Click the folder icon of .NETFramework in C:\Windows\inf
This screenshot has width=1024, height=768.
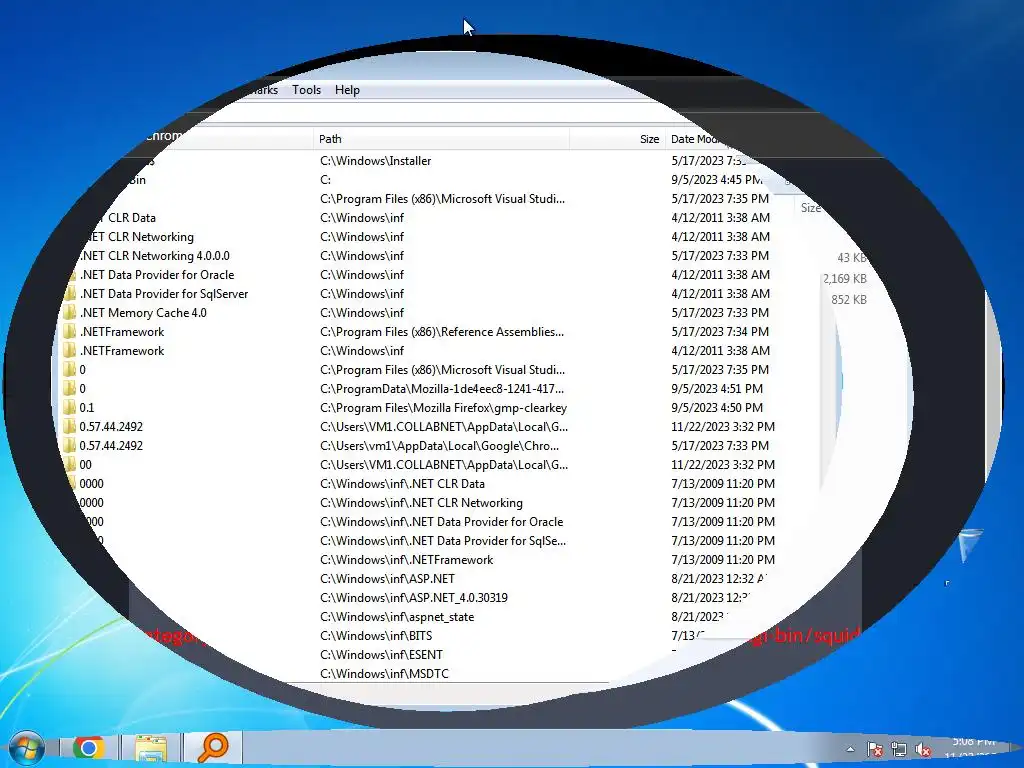(69, 351)
